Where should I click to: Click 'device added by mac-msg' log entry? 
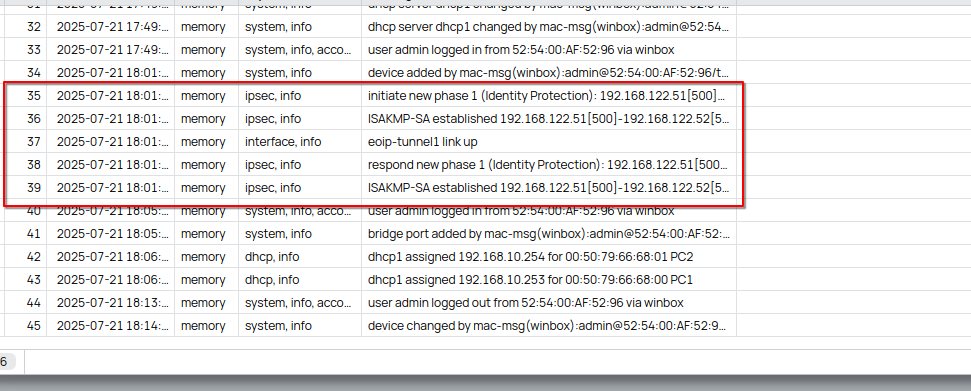pyautogui.click(x=548, y=73)
